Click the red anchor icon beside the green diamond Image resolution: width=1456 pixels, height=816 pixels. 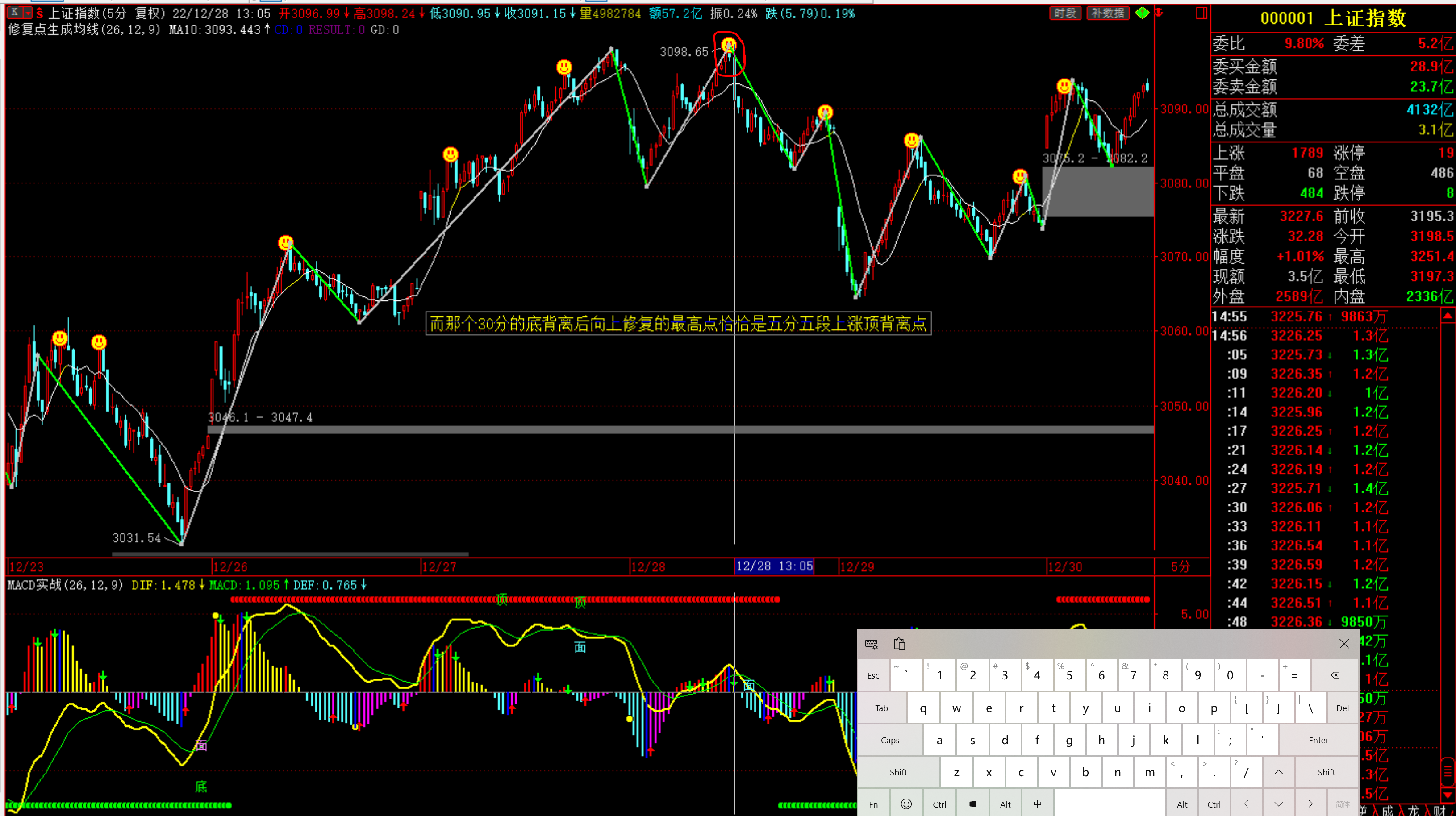1159,12
